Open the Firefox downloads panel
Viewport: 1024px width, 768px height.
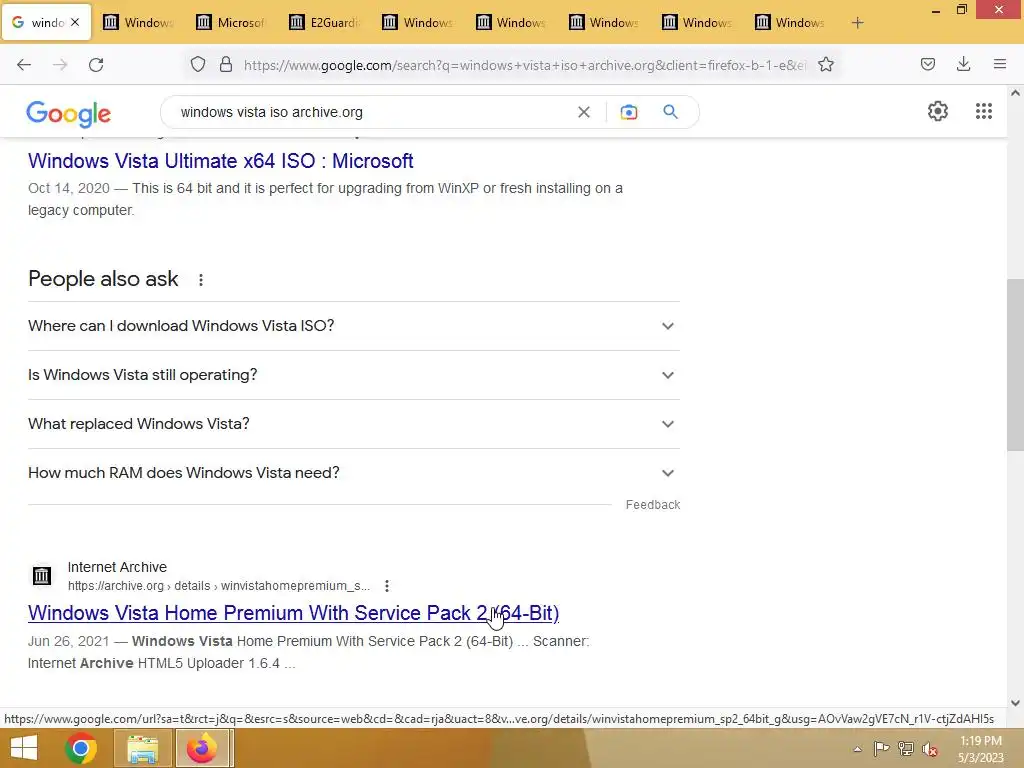(963, 64)
